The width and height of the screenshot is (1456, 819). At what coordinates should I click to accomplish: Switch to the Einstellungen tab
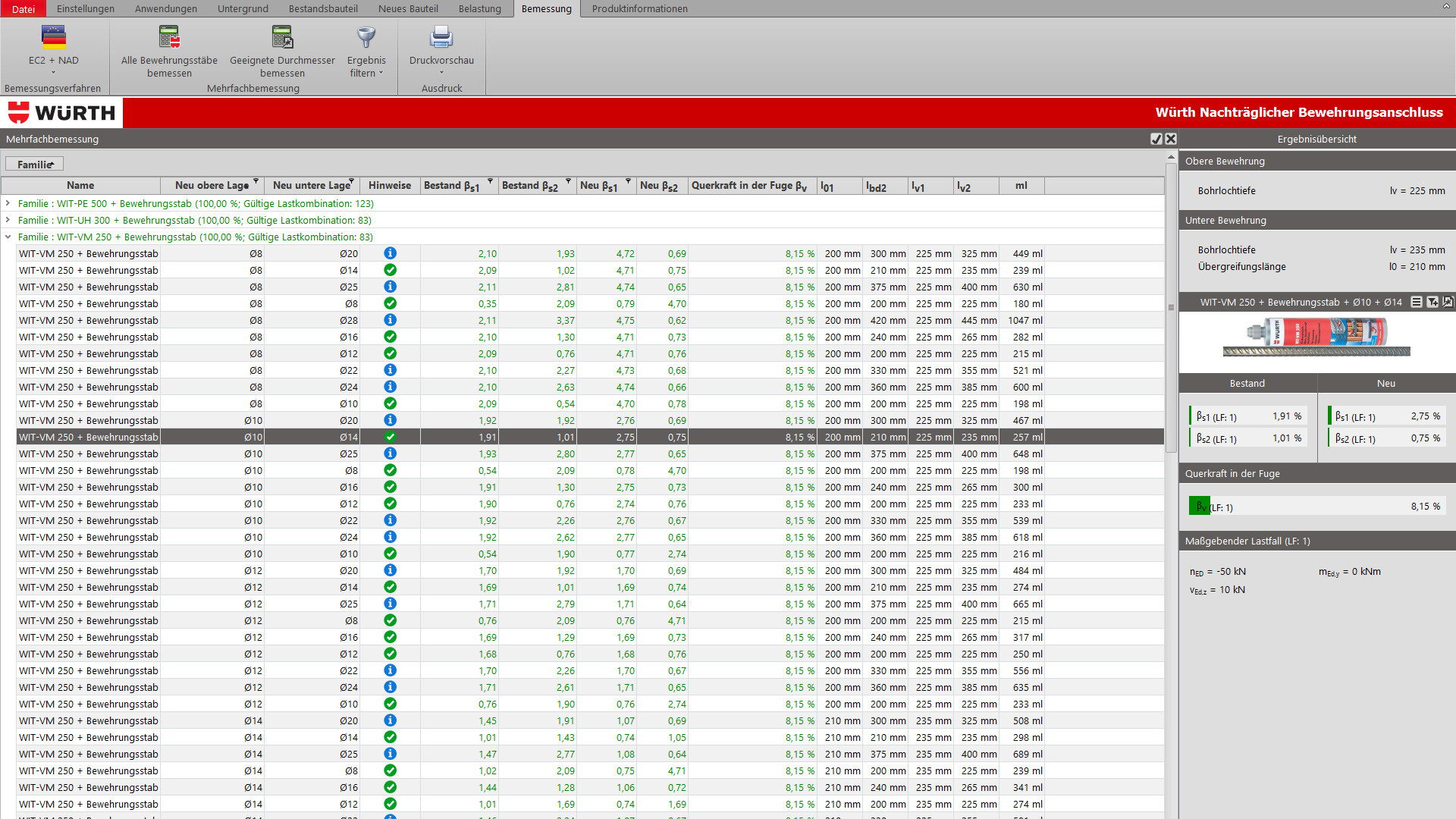click(x=86, y=8)
